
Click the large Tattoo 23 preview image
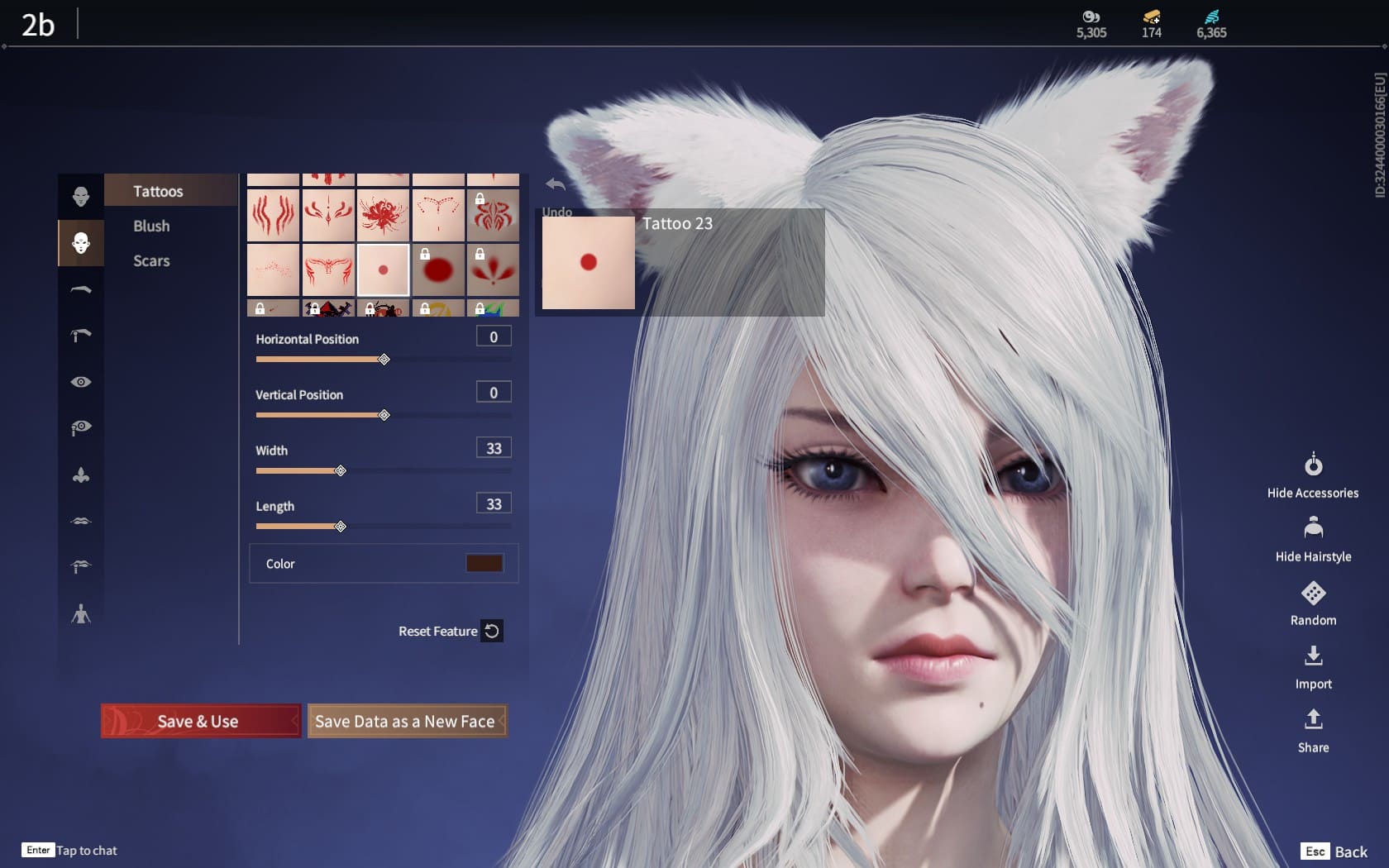589,262
